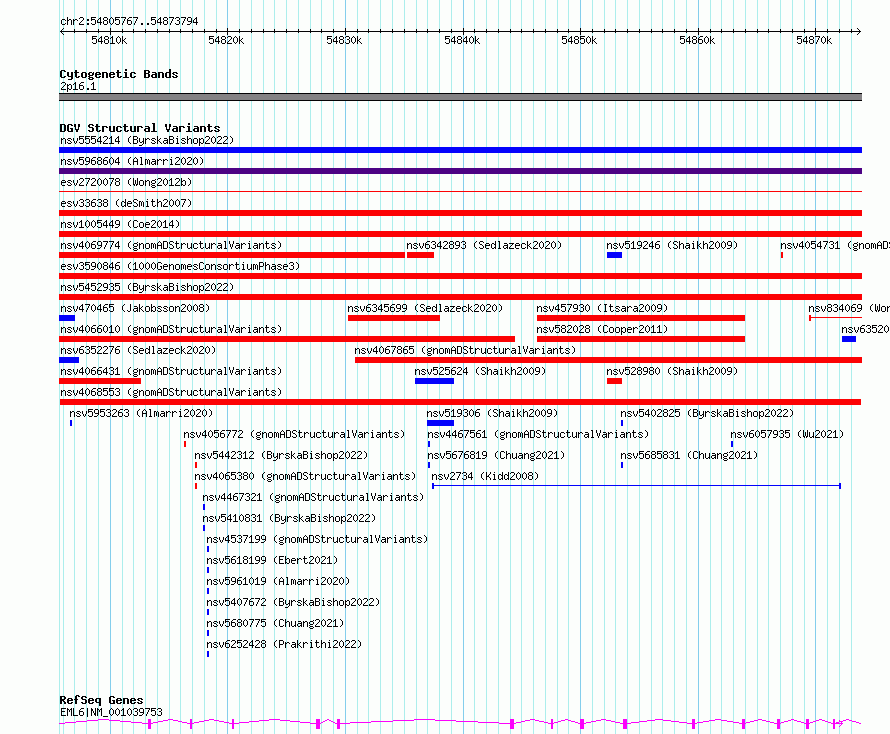Open nsv5685831 (Chuang2021) label
This screenshot has height=734, width=890.
(x=689, y=455)
